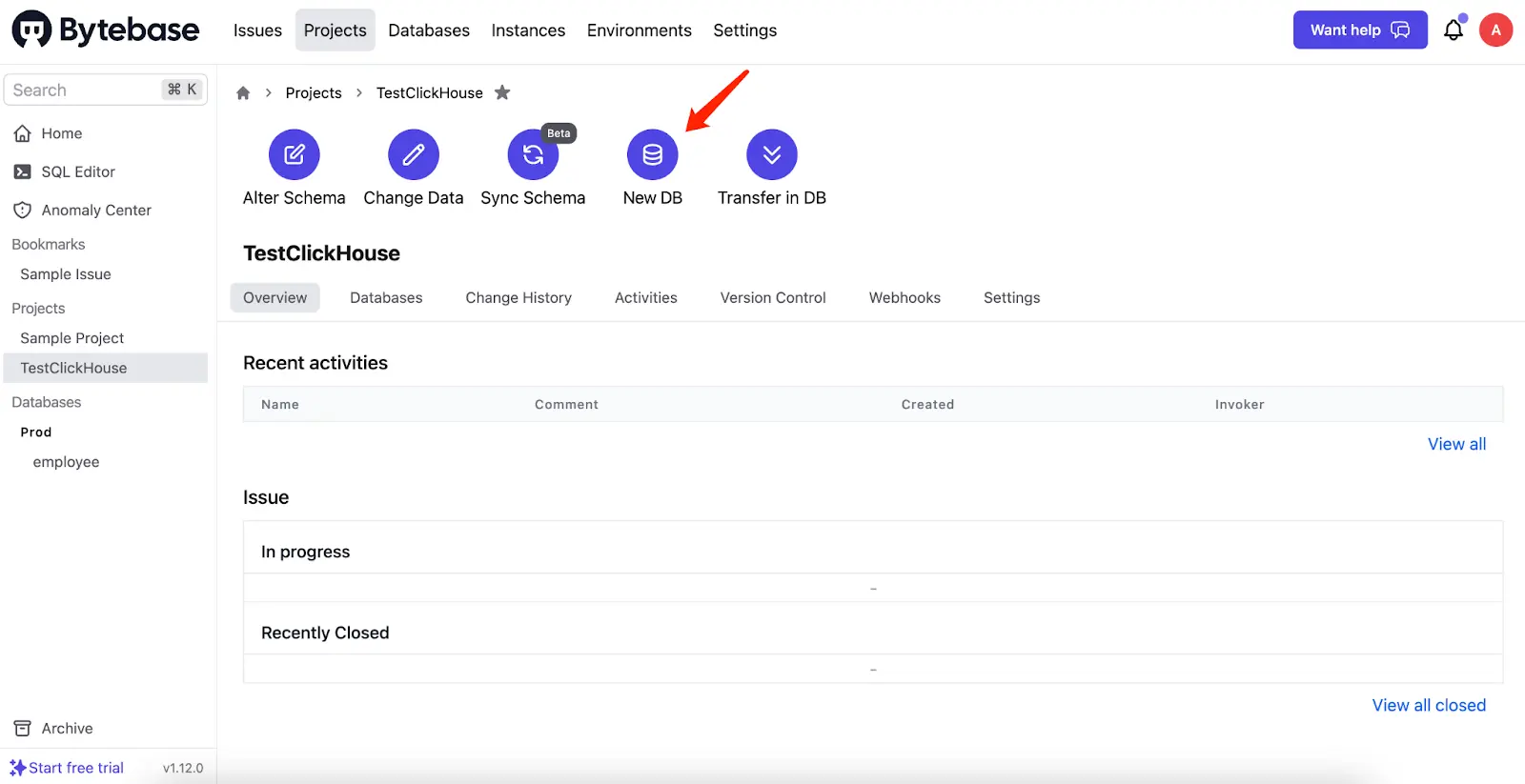
Task: Open the Environments menu
Action: pyautogui.click(x=640, y=30)
